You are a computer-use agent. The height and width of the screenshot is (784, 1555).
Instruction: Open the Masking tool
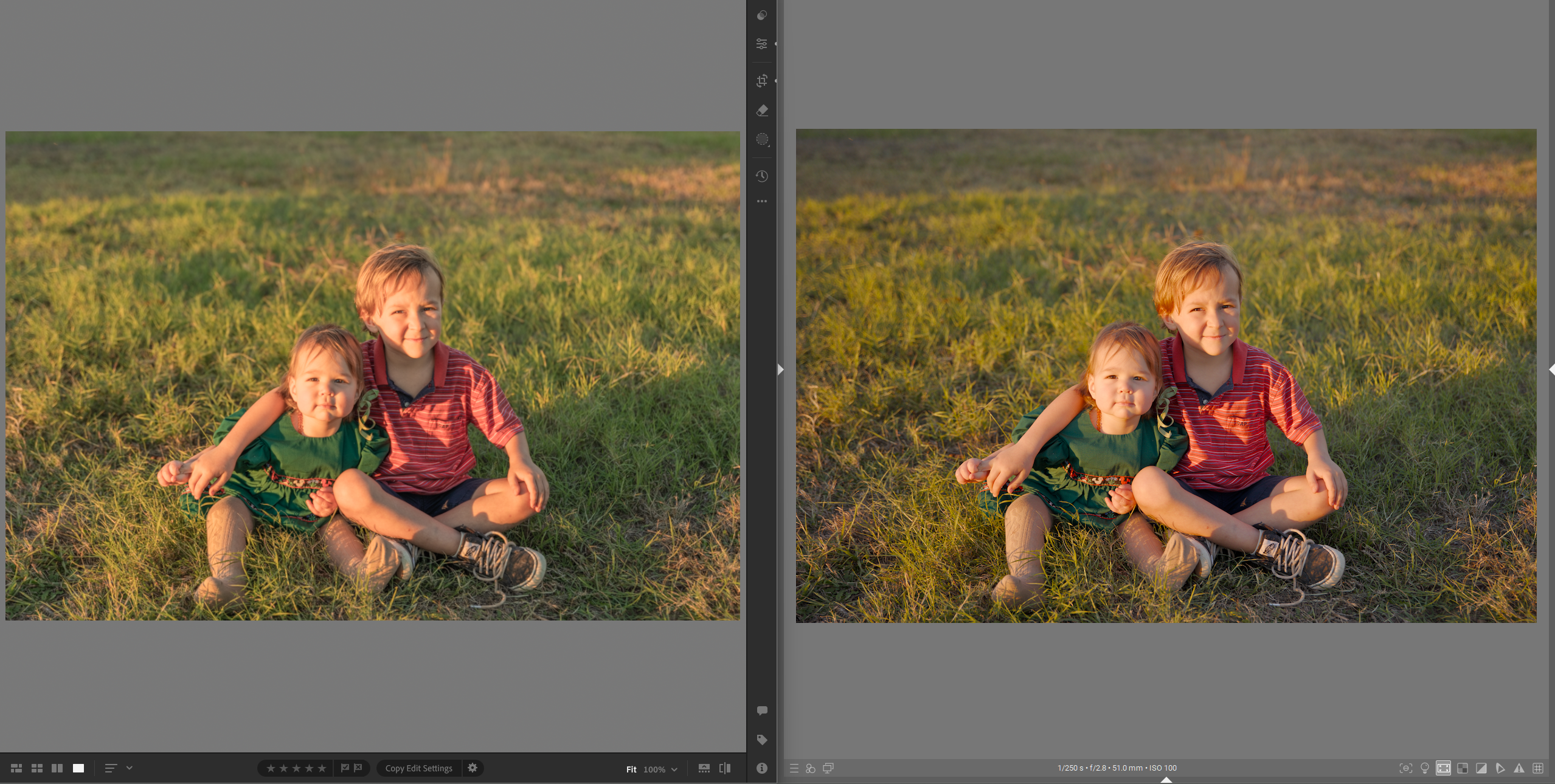tap(761, 140)
